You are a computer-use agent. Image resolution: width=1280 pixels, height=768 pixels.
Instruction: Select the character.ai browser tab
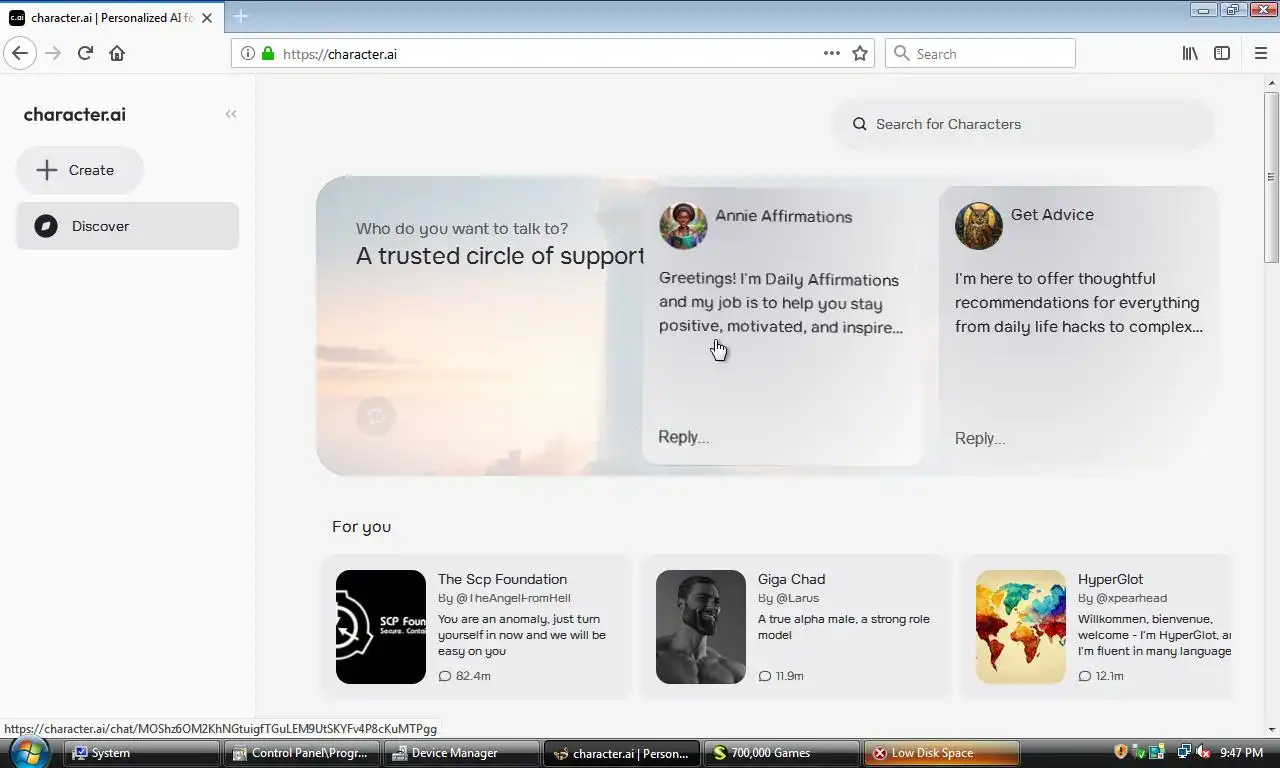(x=113, y=17)
